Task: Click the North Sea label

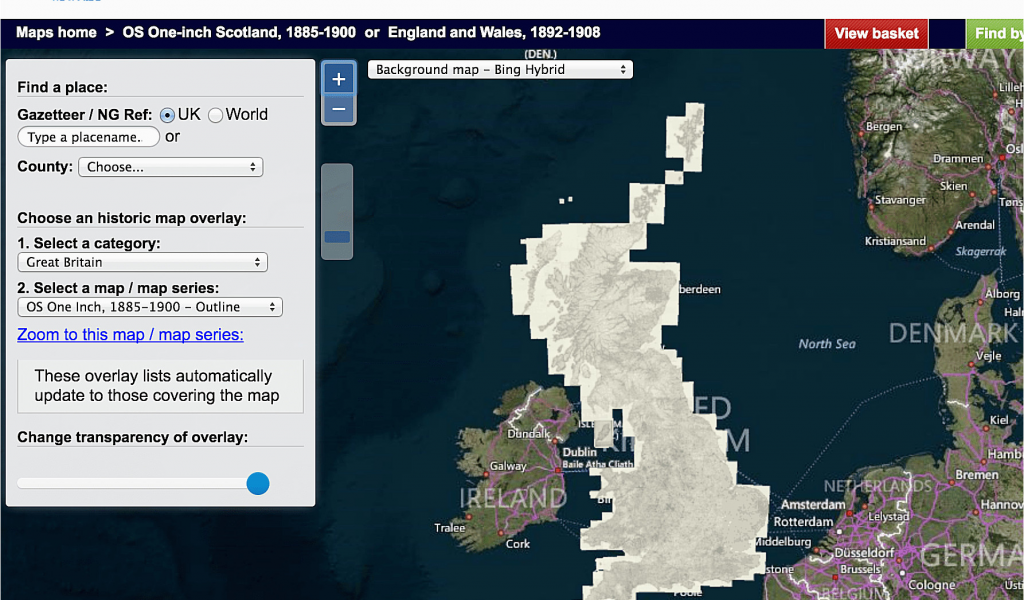Action: coord(827,344)
